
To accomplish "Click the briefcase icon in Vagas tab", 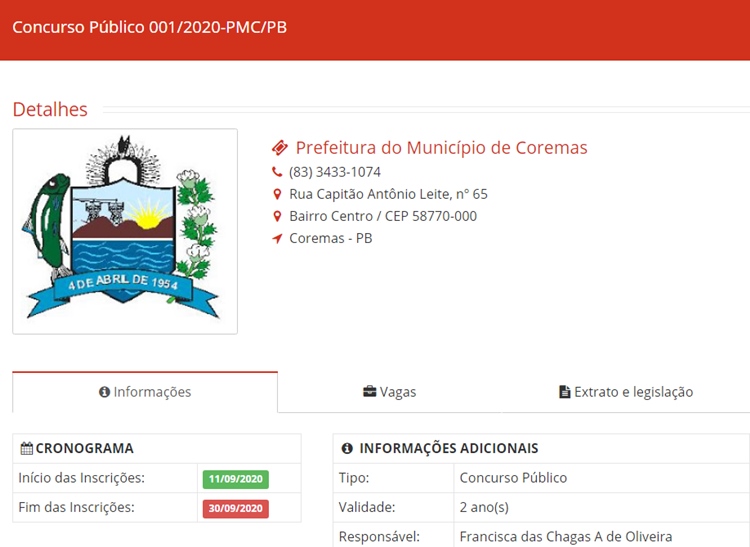I will click(x=369, y=392).
